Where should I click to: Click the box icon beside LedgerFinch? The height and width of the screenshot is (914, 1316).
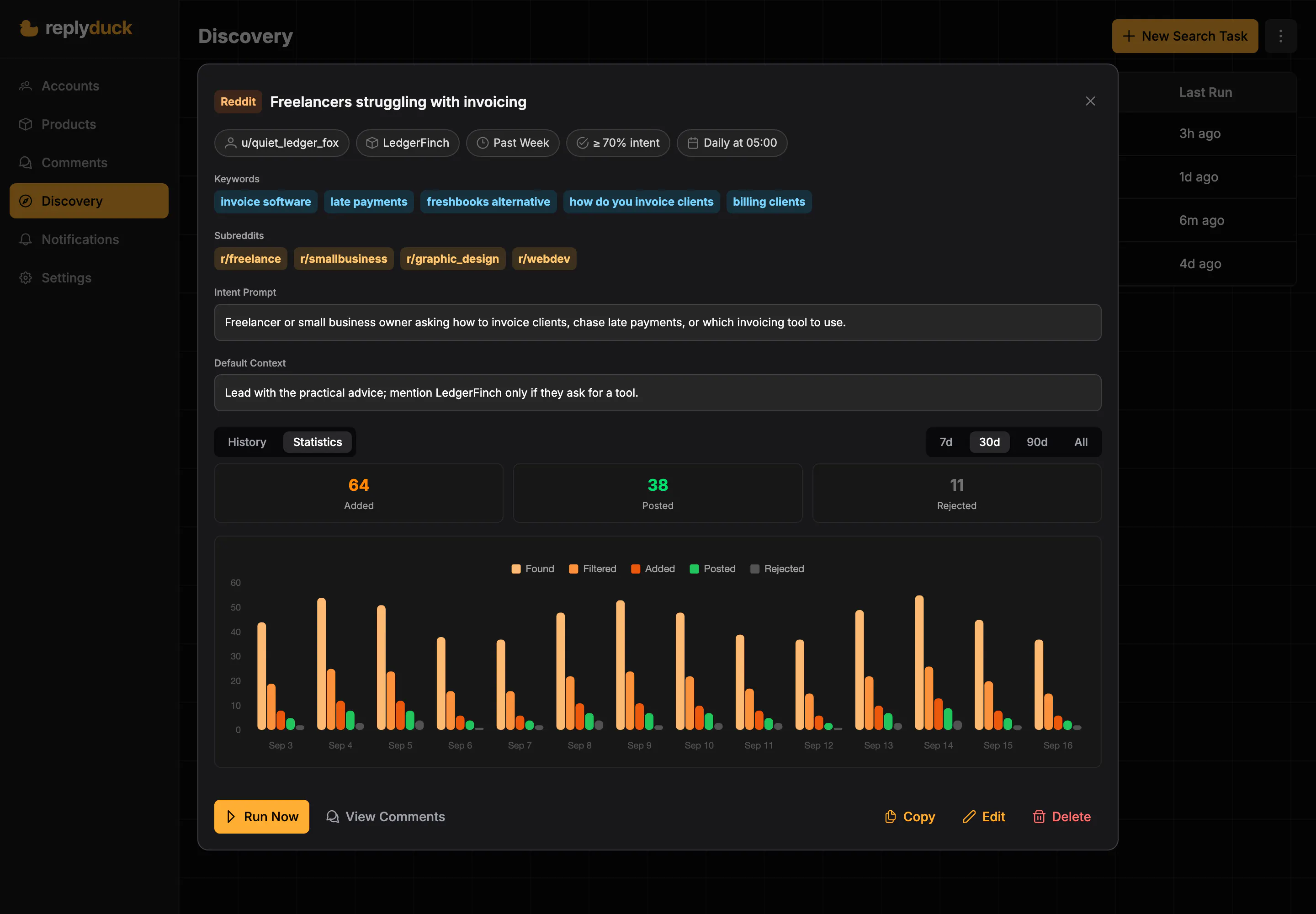coord(371,143)
